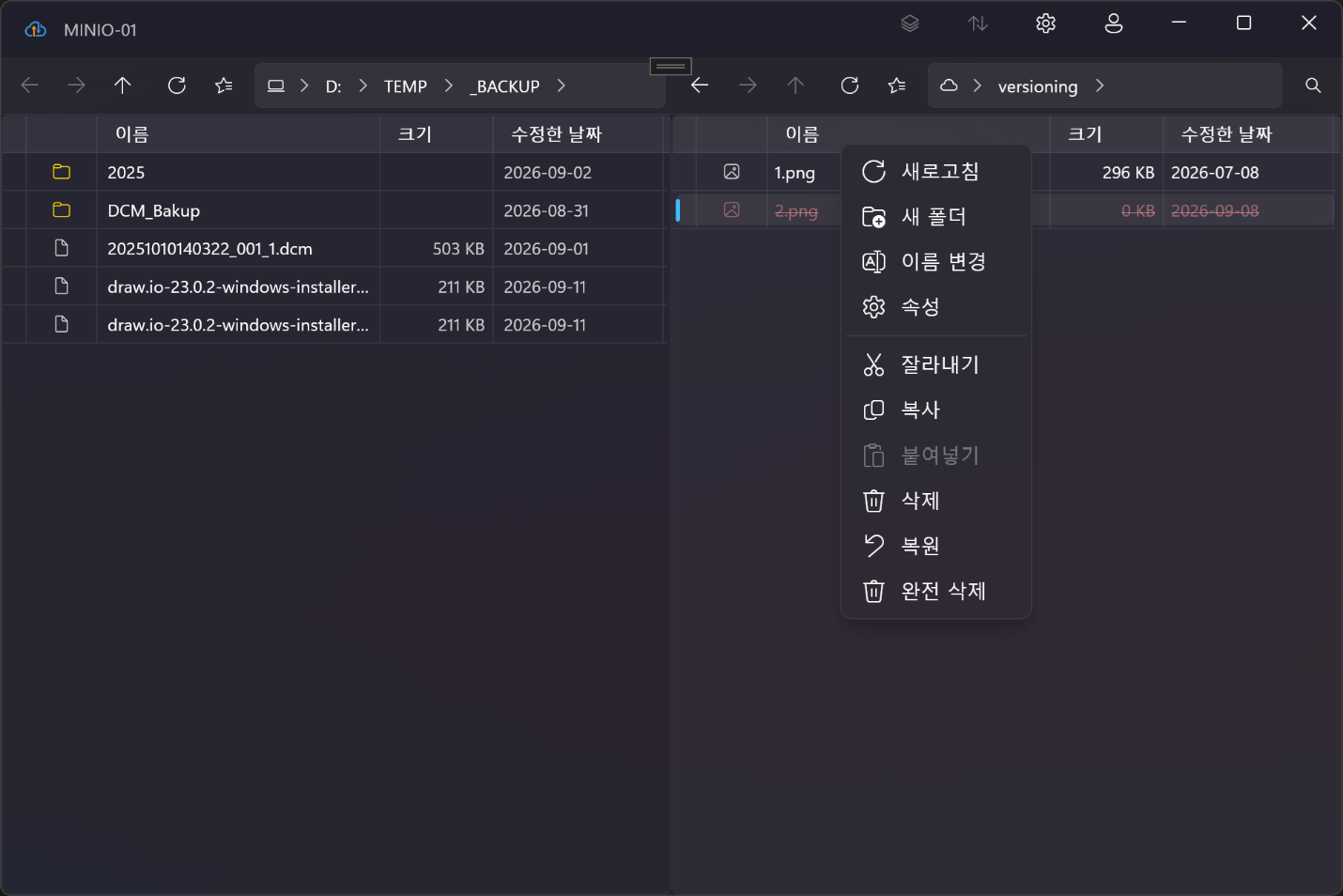Image resolution: width=1343 pixels, height=896 pixels.
Task: Click versioning bucket in right breadcrumb
Action: (x=1038, y=86)
